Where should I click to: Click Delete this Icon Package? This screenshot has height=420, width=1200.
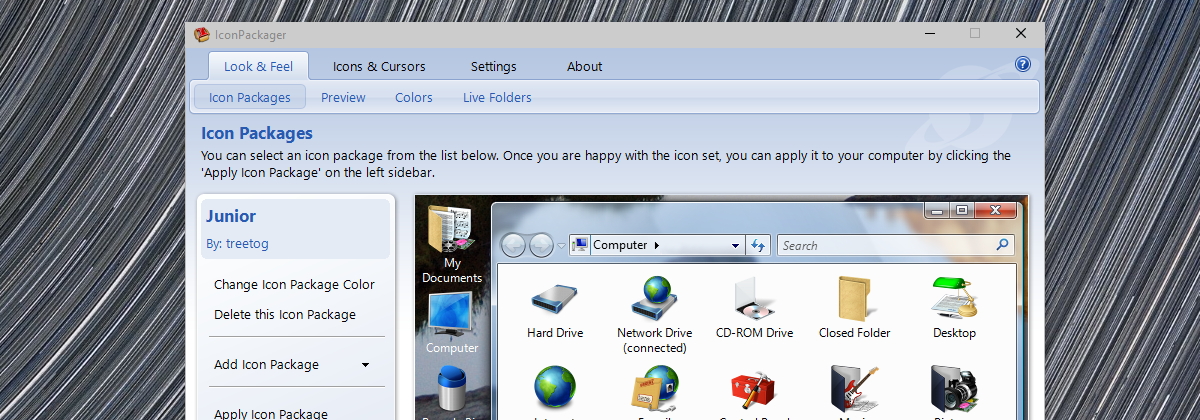coord(285,314)
